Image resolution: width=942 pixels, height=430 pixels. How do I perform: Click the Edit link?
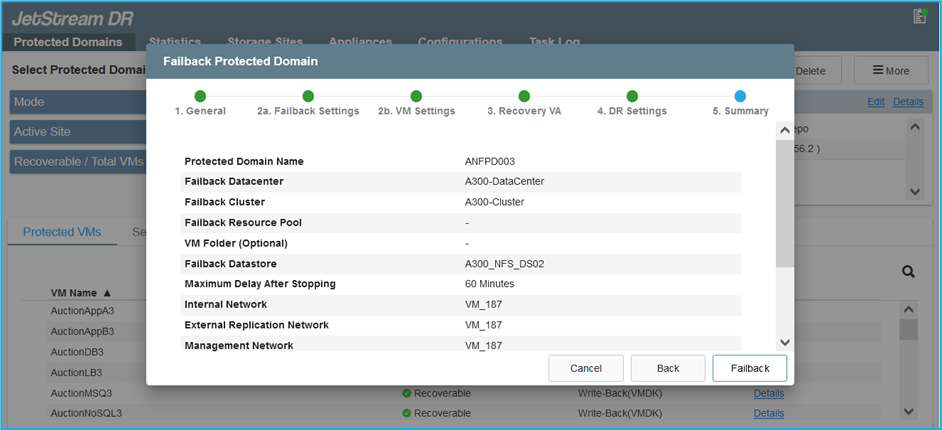(x=875, y=102)
